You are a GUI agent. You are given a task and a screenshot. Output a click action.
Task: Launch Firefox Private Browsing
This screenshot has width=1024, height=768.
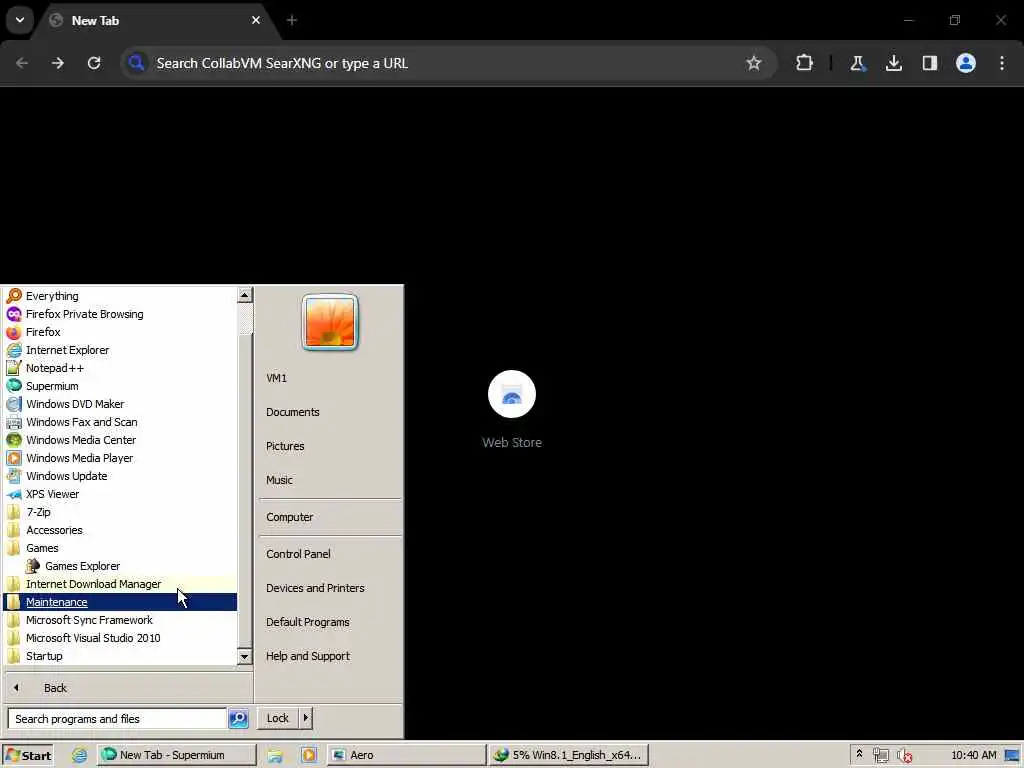[x=120, y=314]
